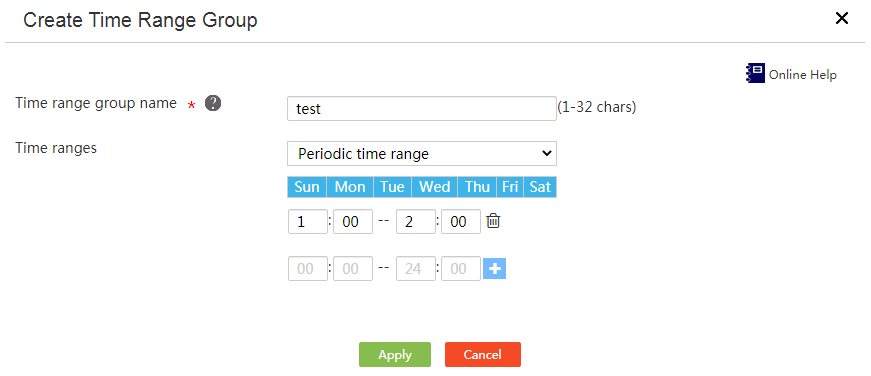Add new time range with plus icon

point(494,269)
